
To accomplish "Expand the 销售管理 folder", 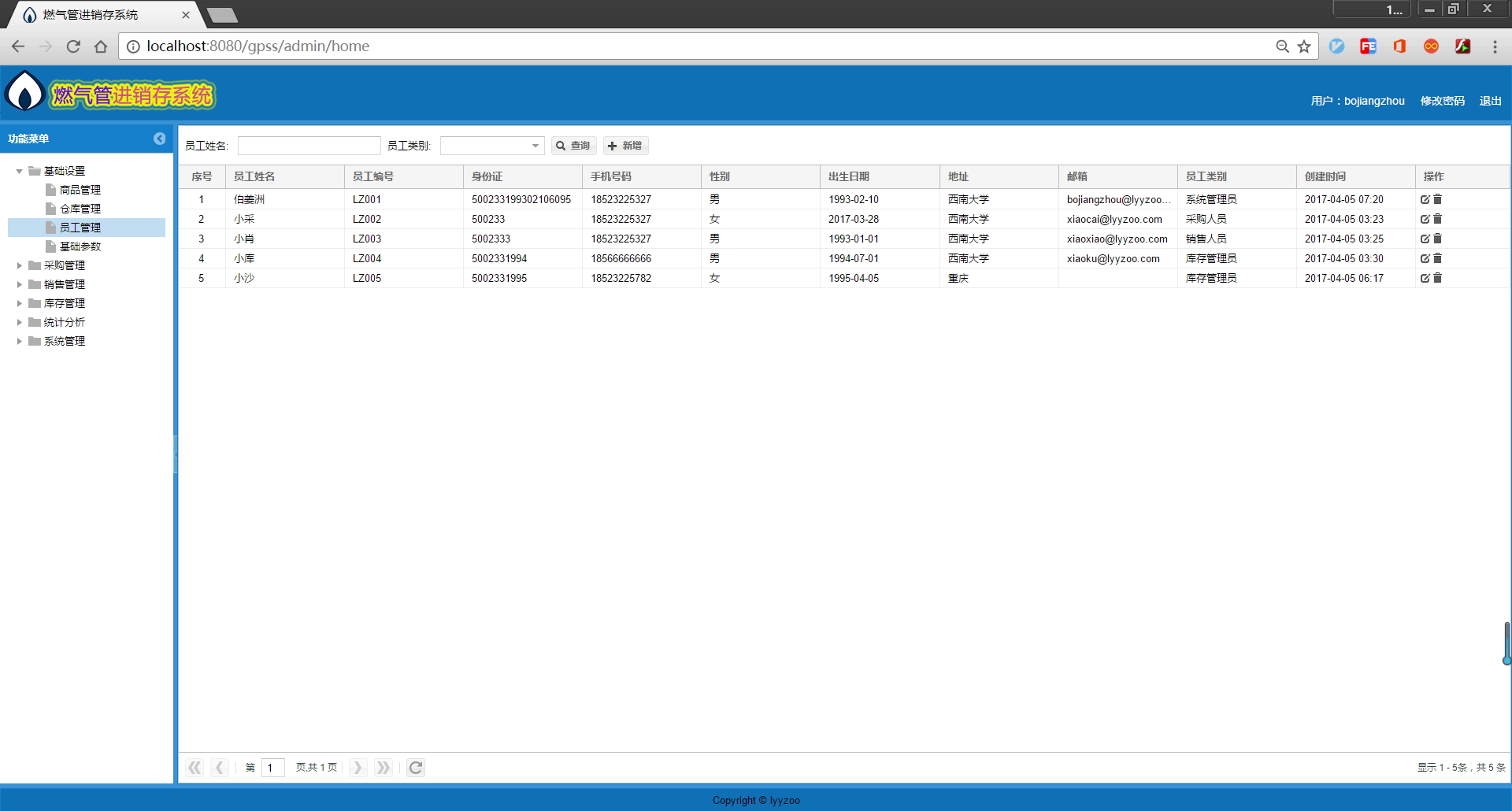I will (19, 284).
